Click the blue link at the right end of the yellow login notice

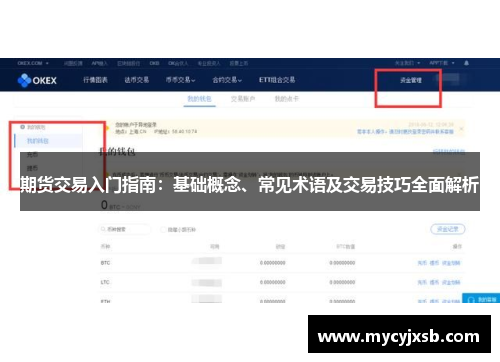tap(405, 132)
